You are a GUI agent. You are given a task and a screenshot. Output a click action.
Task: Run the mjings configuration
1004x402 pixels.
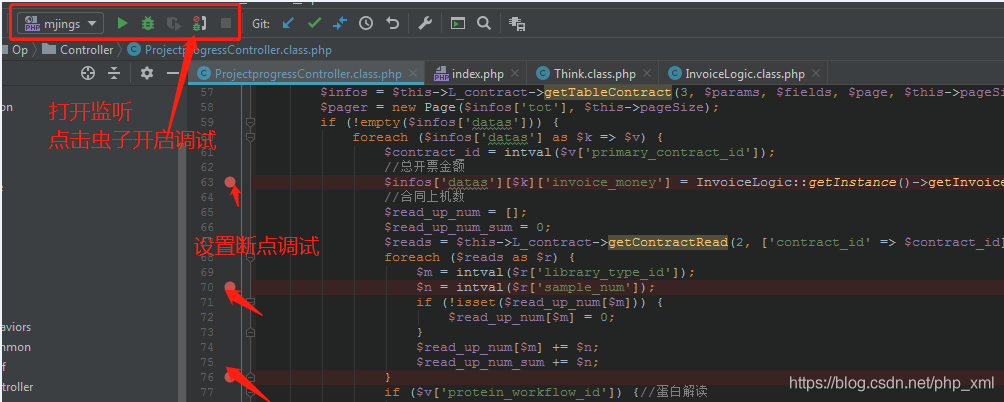[x=122, y=23]
